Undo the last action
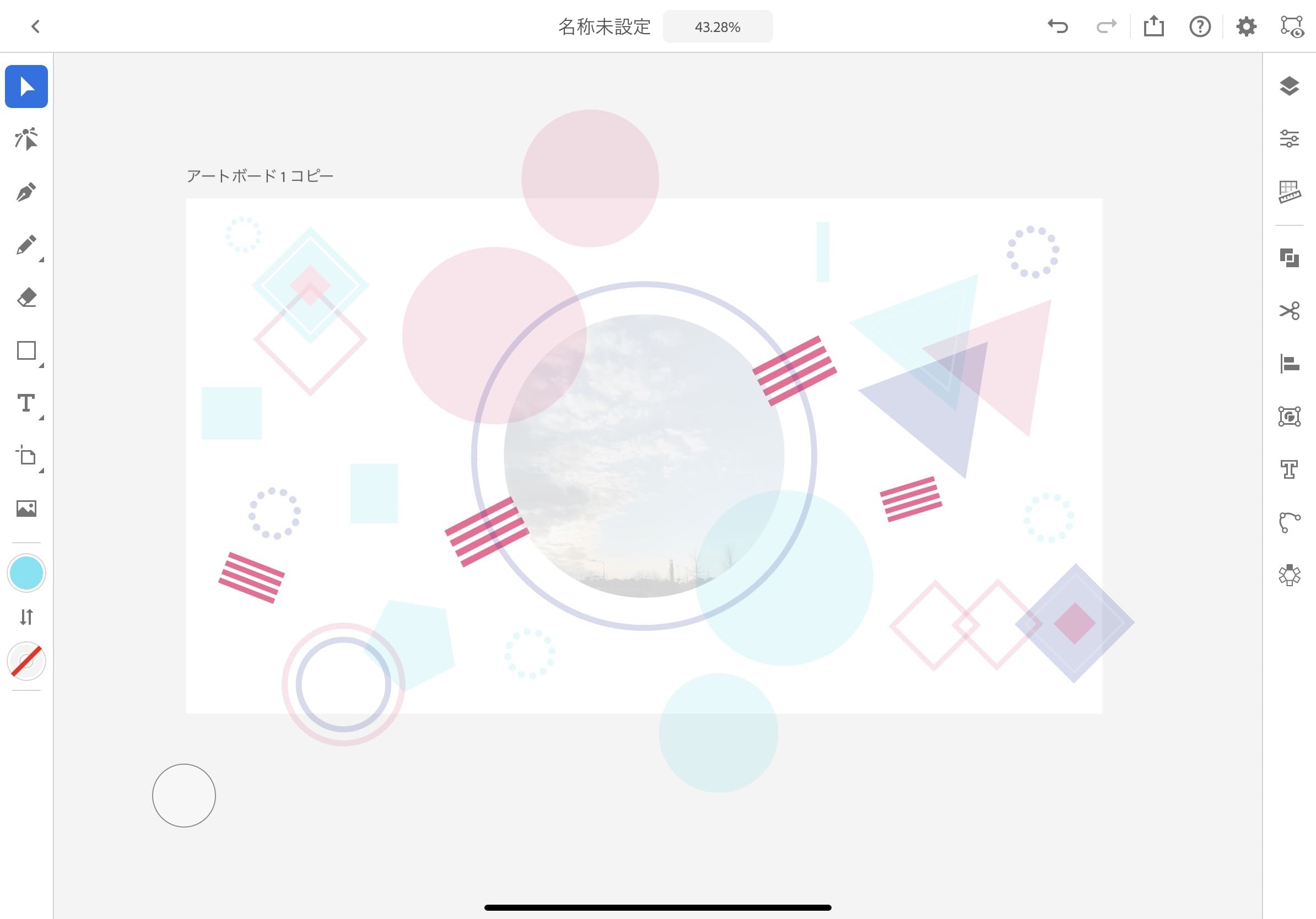 point(1058,26)
